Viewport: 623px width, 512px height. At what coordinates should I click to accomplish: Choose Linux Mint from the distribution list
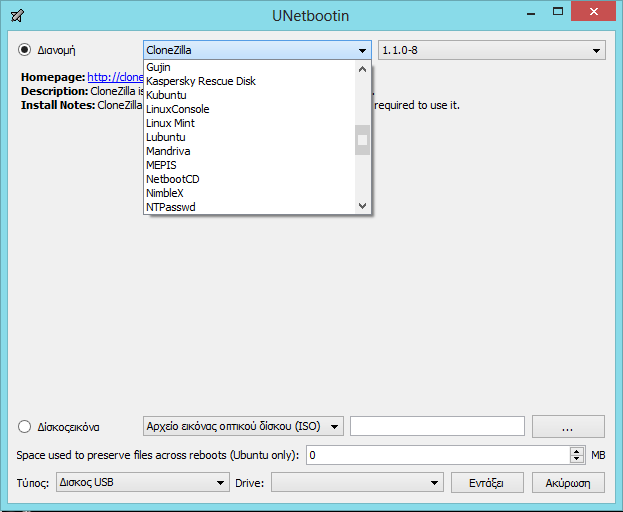tap(250, 123)
